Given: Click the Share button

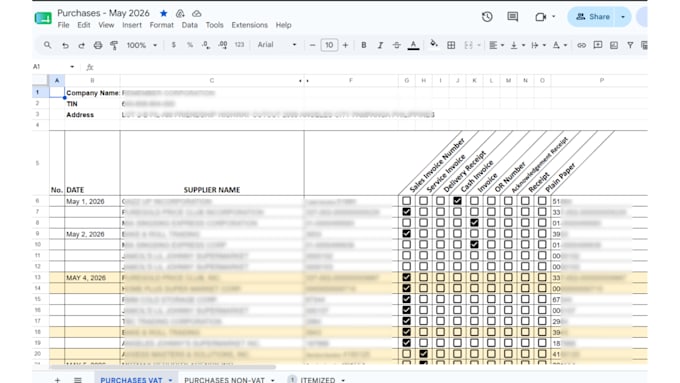Looking at the screenshot, I should point(593,17).
